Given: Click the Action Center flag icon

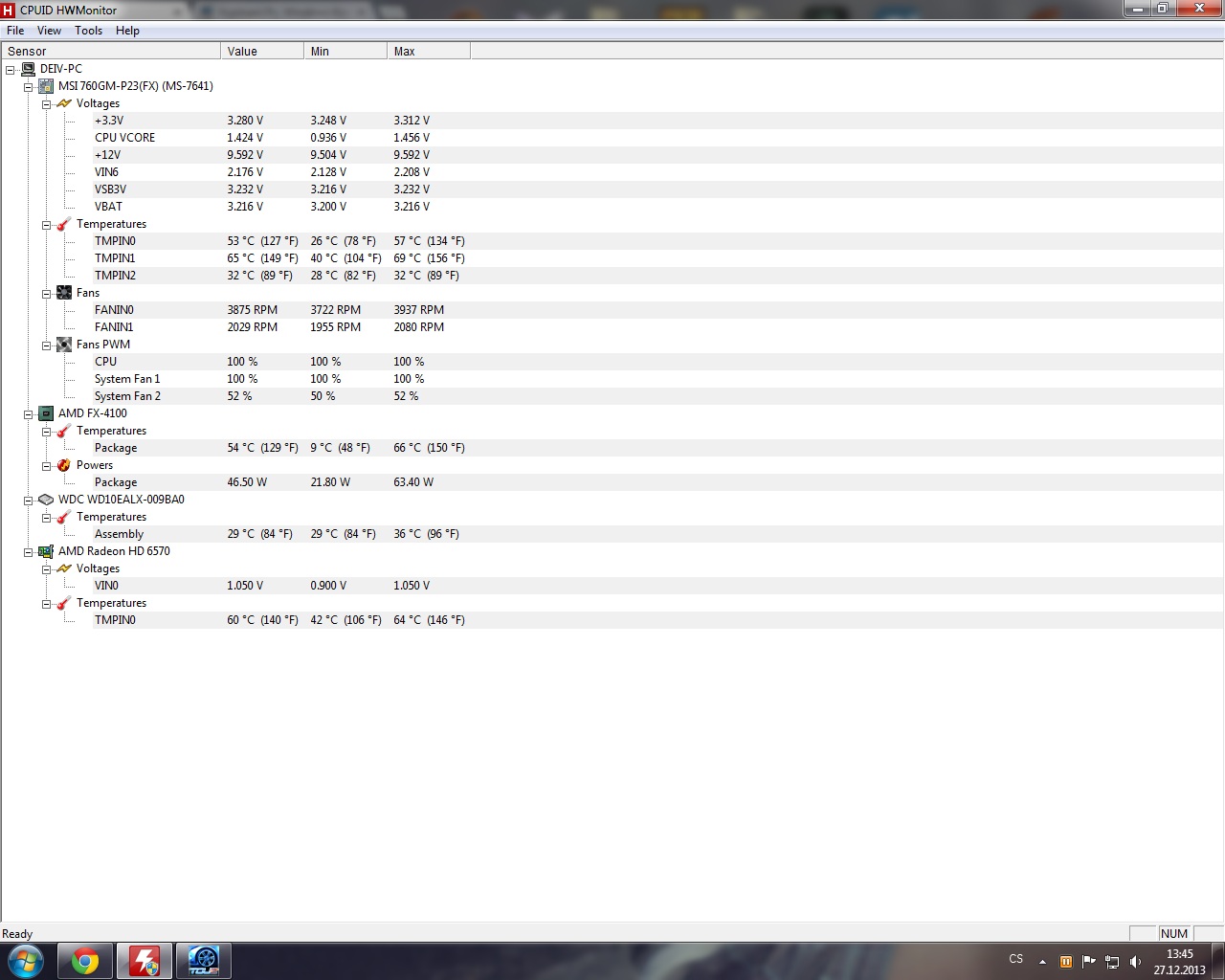Looking at the screenshot, I should tap(1089, 962).
